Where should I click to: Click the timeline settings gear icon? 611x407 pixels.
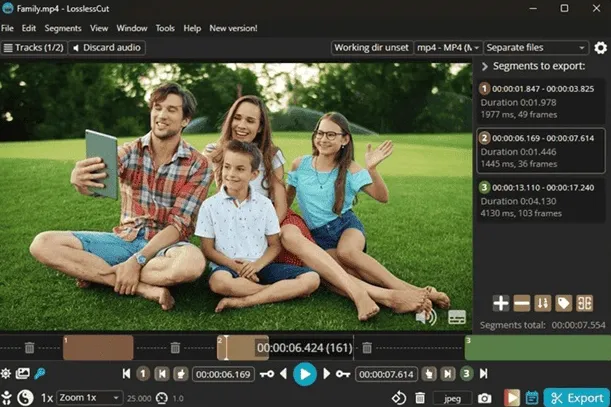click(6, 373)
